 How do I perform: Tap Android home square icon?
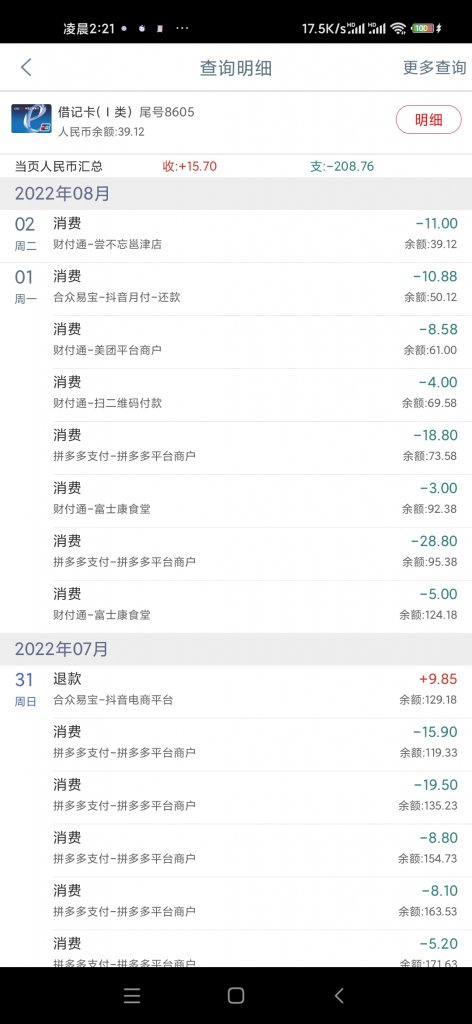click(236, 995)
